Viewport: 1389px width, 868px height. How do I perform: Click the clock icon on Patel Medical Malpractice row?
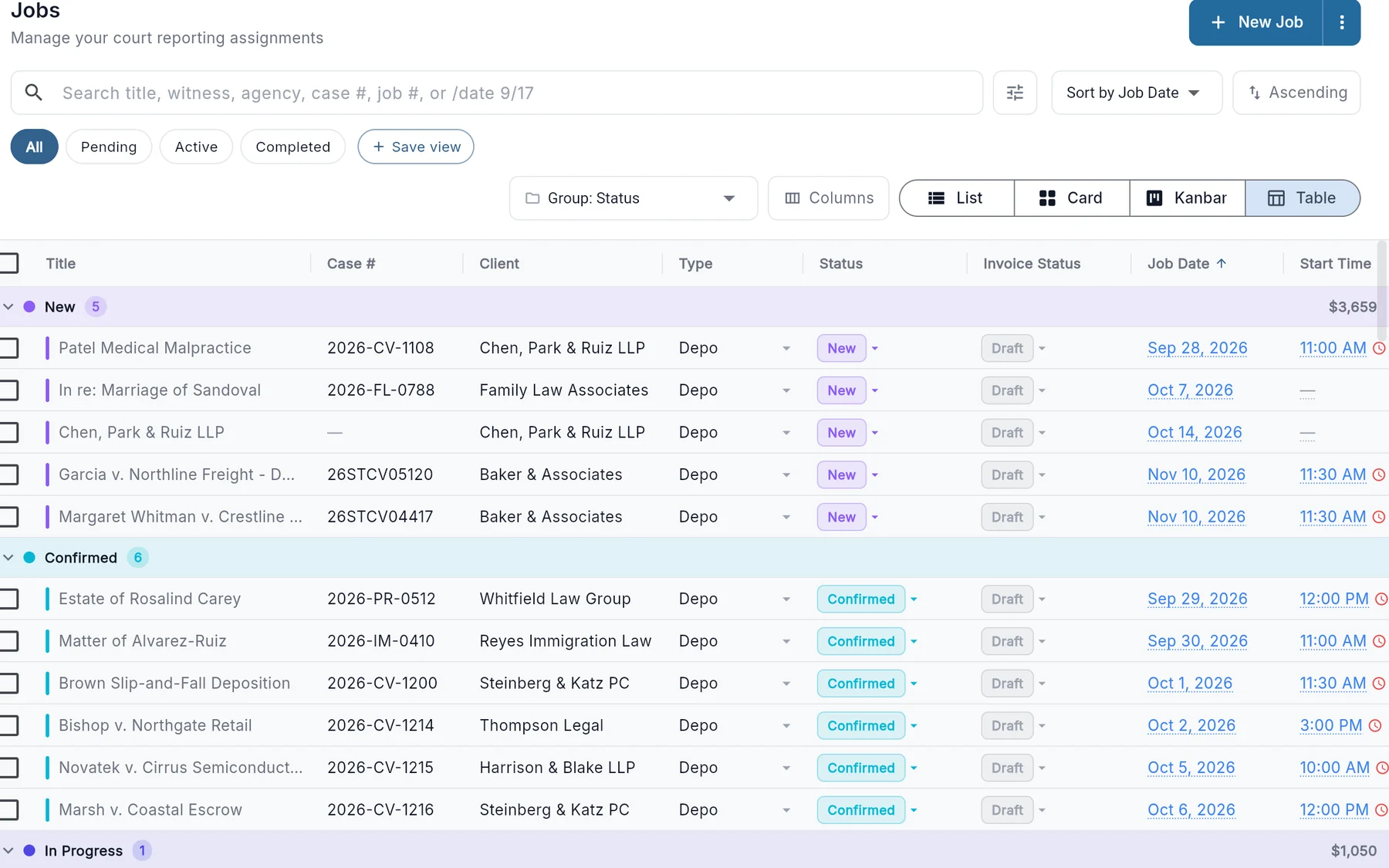coord(1380,348)
